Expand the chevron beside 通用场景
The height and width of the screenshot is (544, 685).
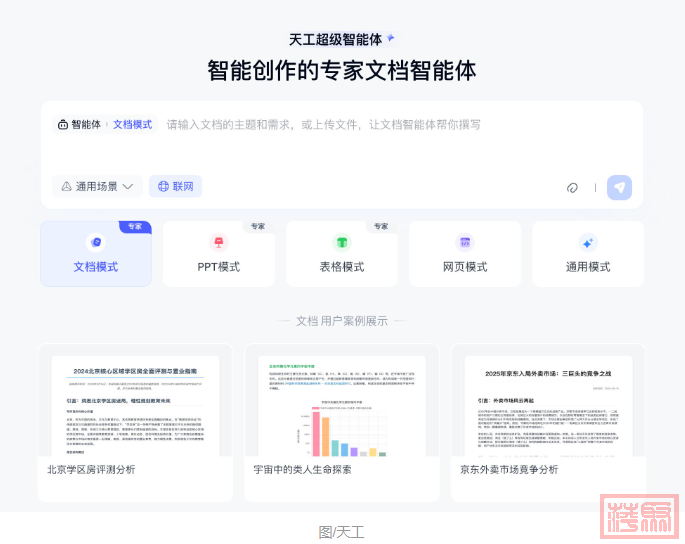coord(128,187)
